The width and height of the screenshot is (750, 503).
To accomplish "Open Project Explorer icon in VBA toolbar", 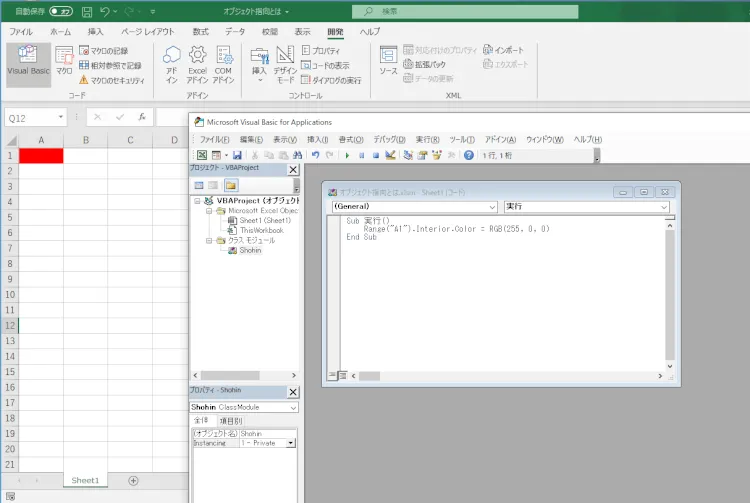I will [x=408, y=155].
